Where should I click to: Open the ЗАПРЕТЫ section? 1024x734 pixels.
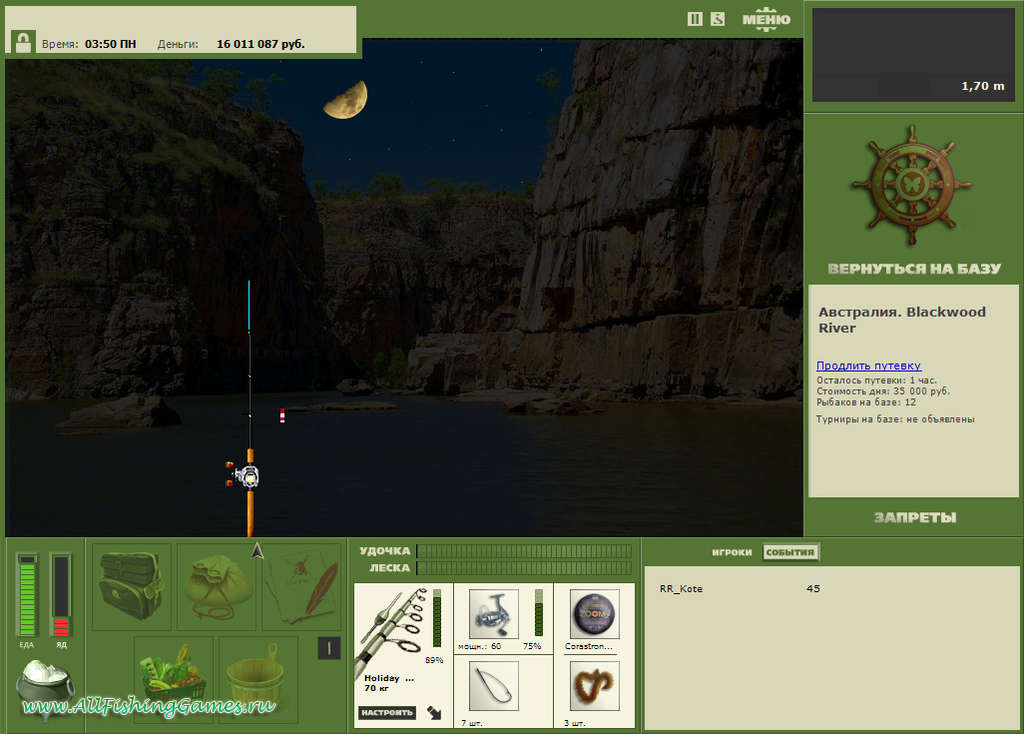(x=915, y=517)
